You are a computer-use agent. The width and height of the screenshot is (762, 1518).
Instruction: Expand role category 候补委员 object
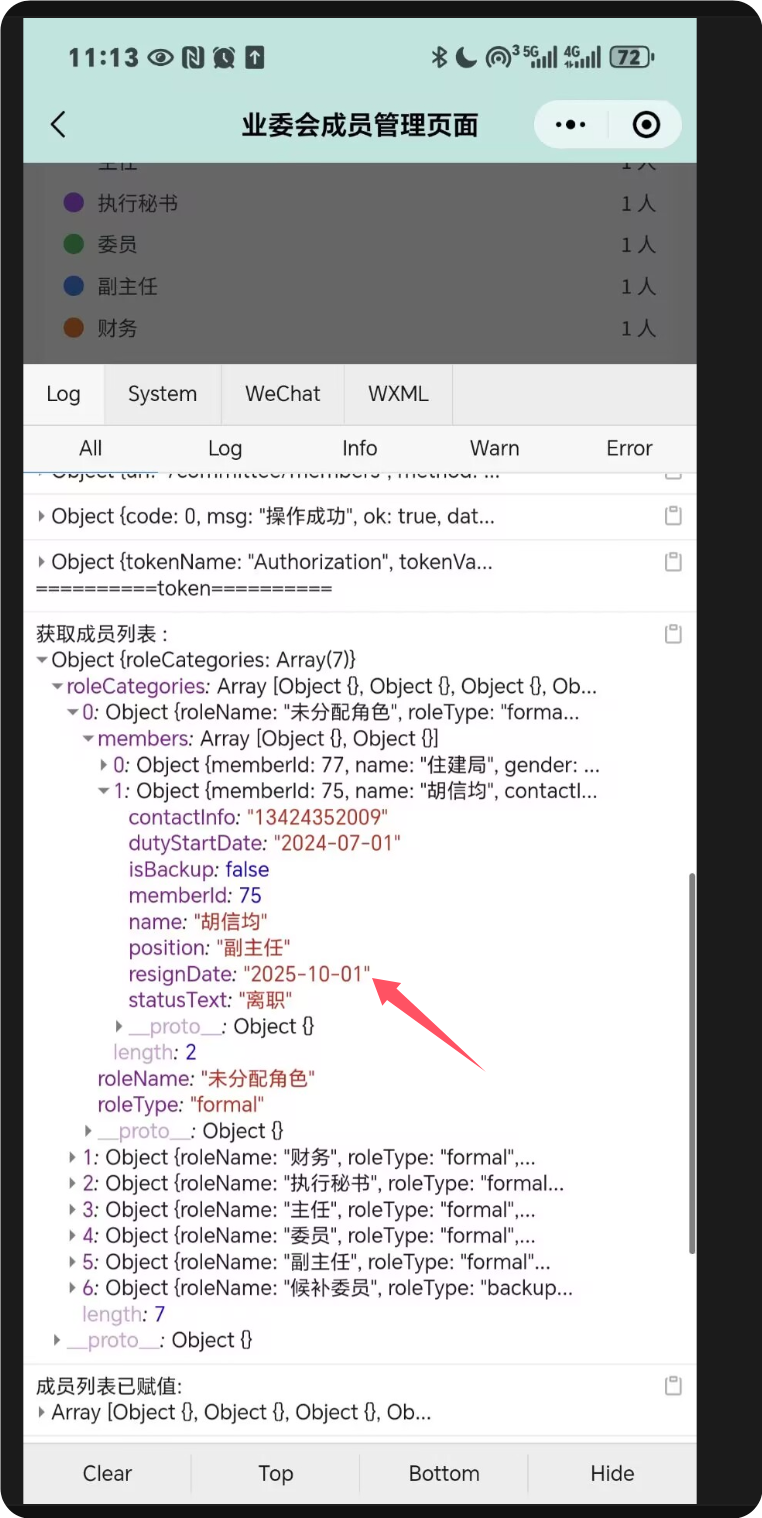(x=73, y=1288)
